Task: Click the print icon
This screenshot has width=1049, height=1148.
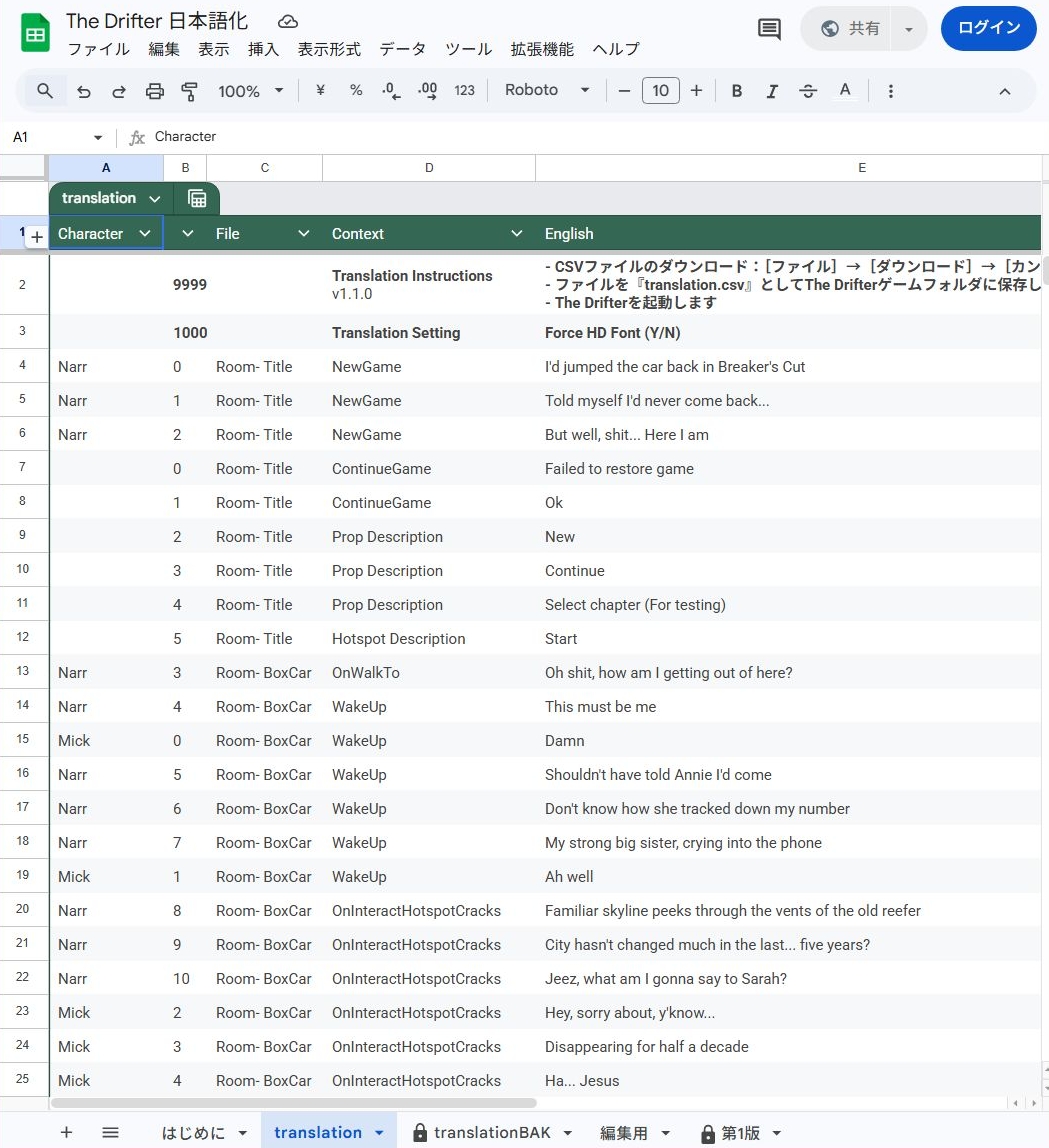Action: pos(155,91)
